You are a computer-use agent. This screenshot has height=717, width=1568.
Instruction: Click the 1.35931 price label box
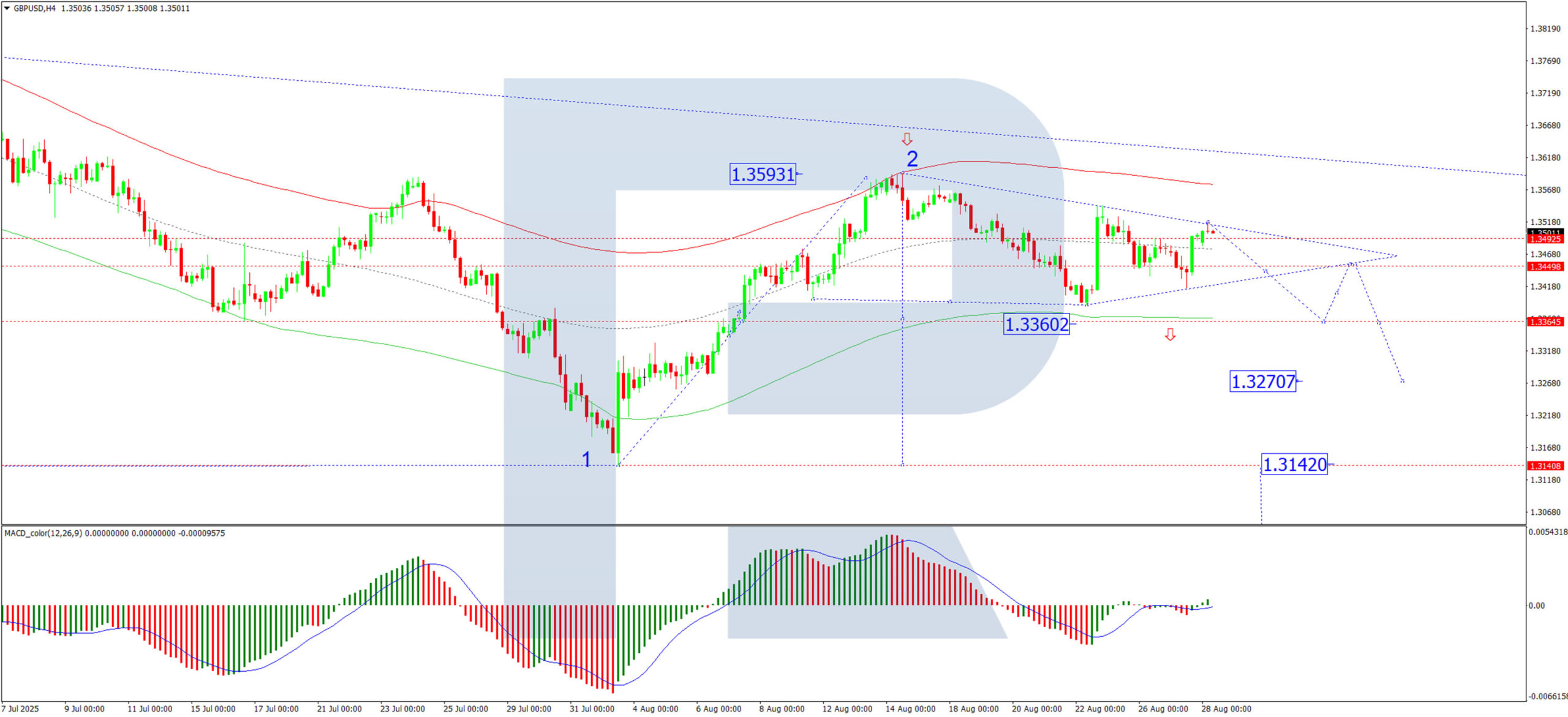pos(763,175)
